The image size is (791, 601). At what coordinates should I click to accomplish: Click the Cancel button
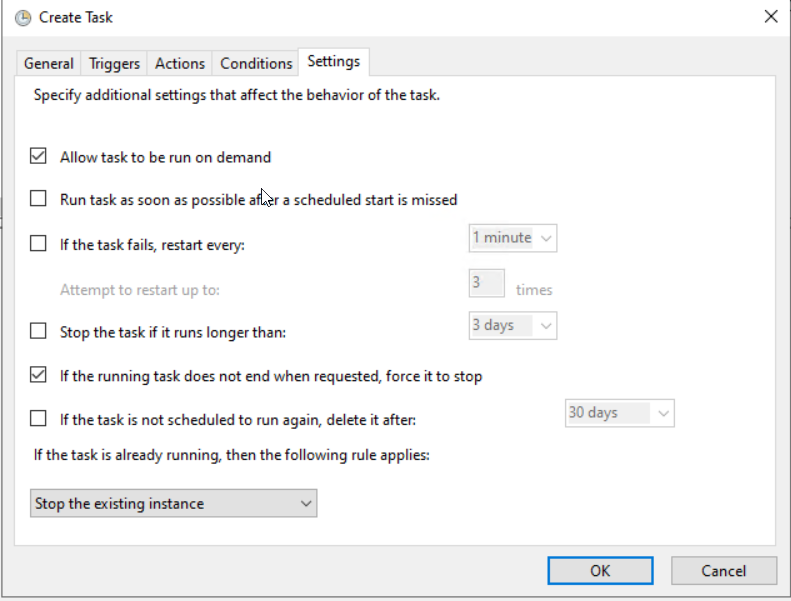[x=724, y=571]
